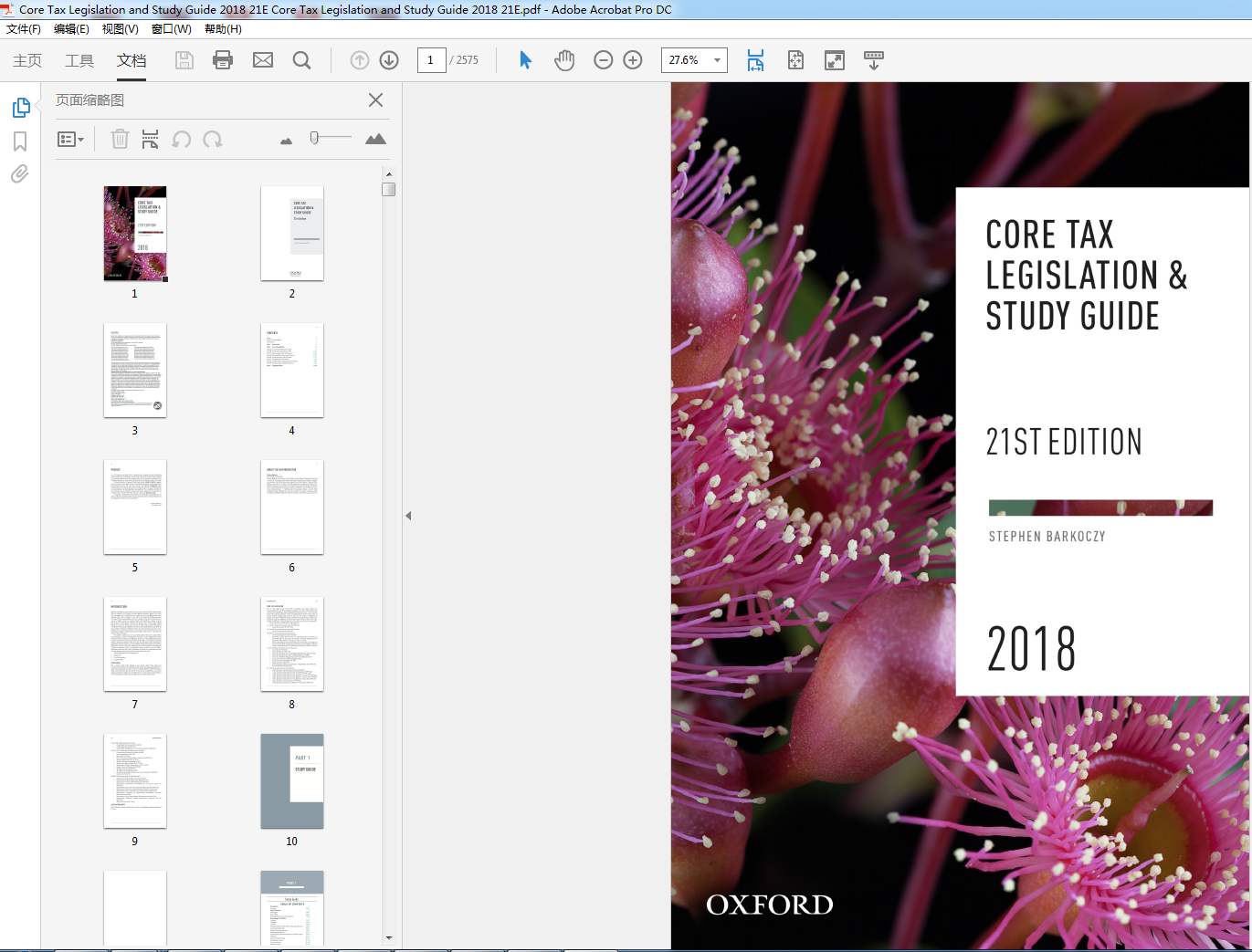
Task: Select page 4 contents thumbnail
Action: coord(292,371)
